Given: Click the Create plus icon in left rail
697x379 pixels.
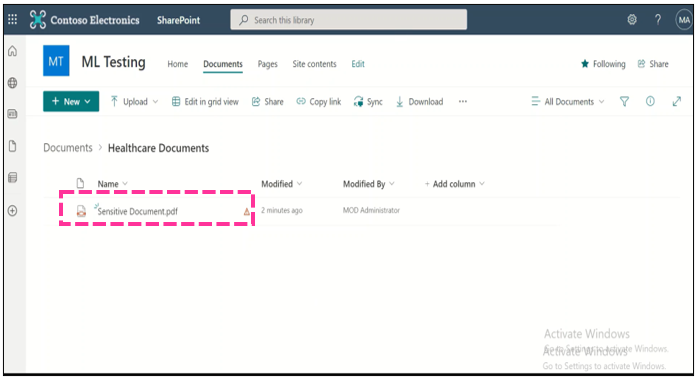Looking at the screenshot, I should coord(12,211).
